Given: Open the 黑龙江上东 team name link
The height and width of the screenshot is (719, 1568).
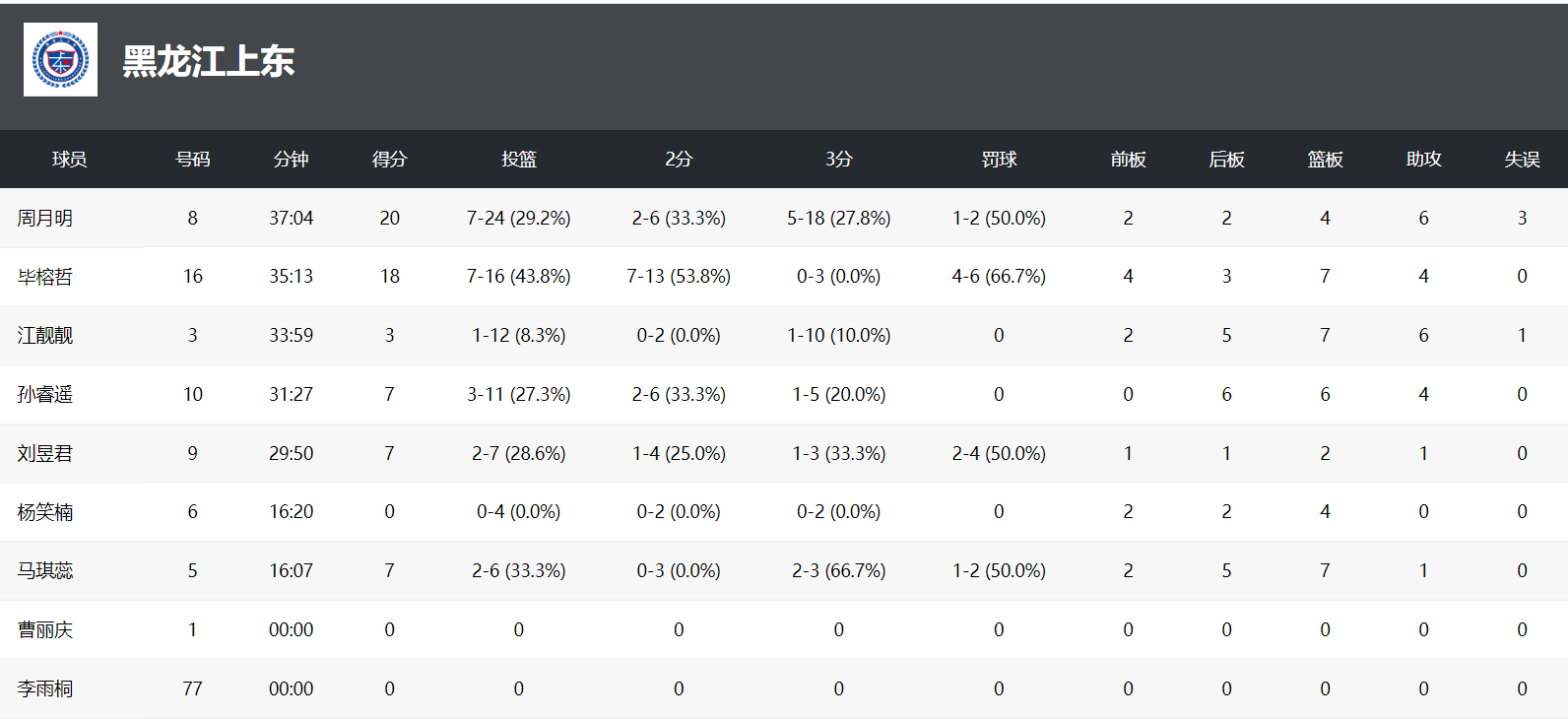Looking at the screenshot, I should click(208, 61).
